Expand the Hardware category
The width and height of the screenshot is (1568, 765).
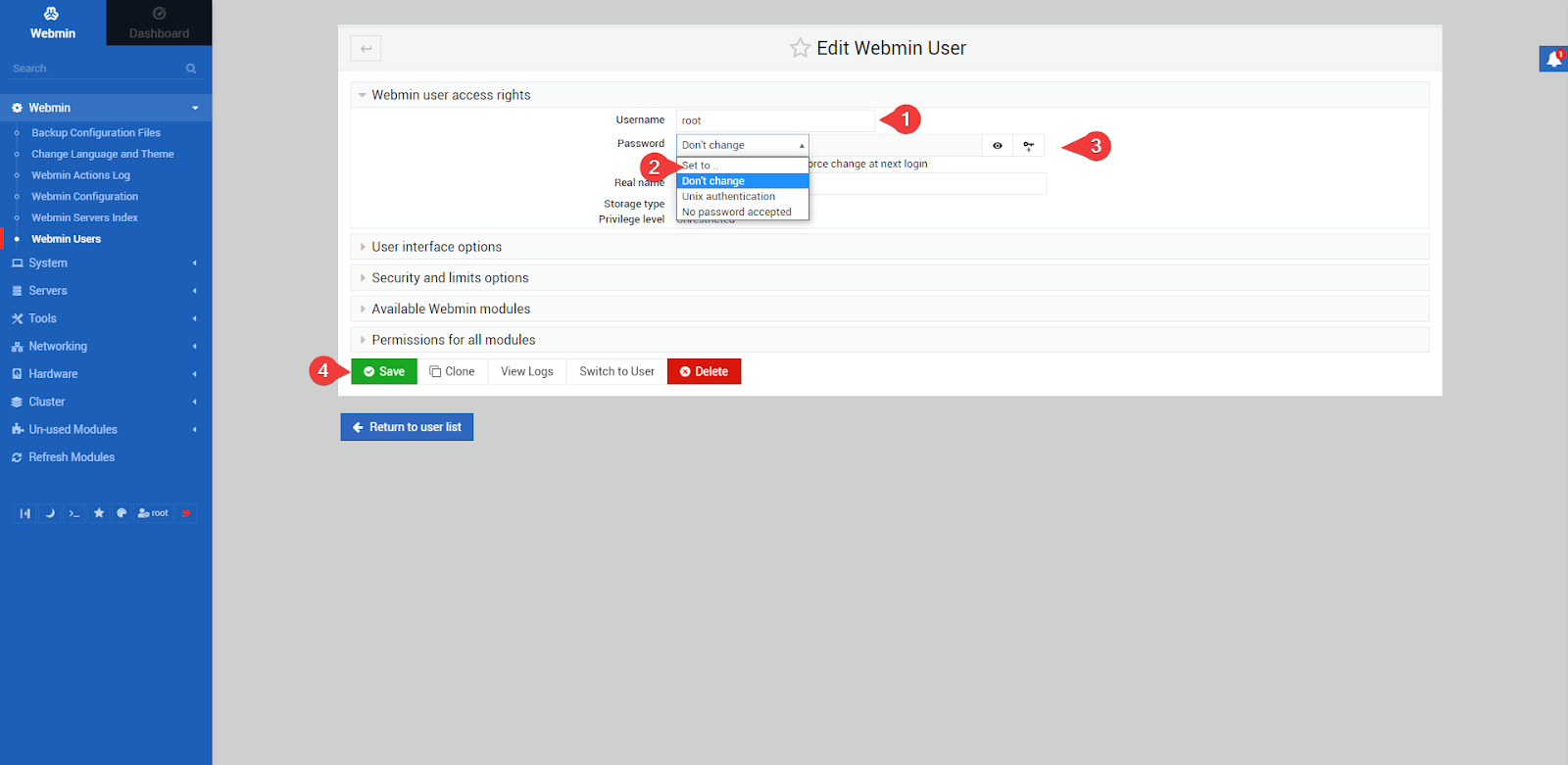pos(106,374)
